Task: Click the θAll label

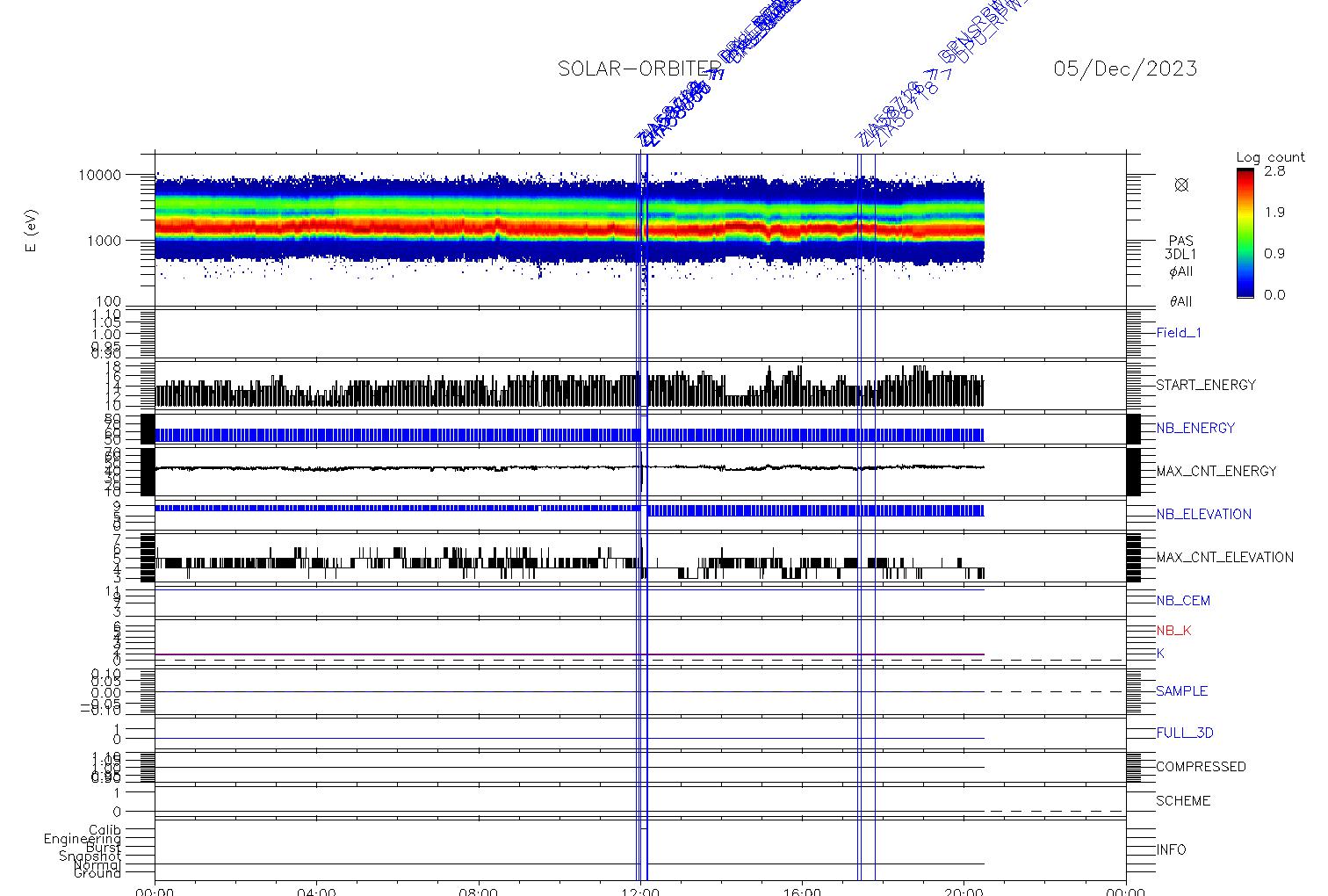Action: pyautogui.click(x=1180, y=302)
